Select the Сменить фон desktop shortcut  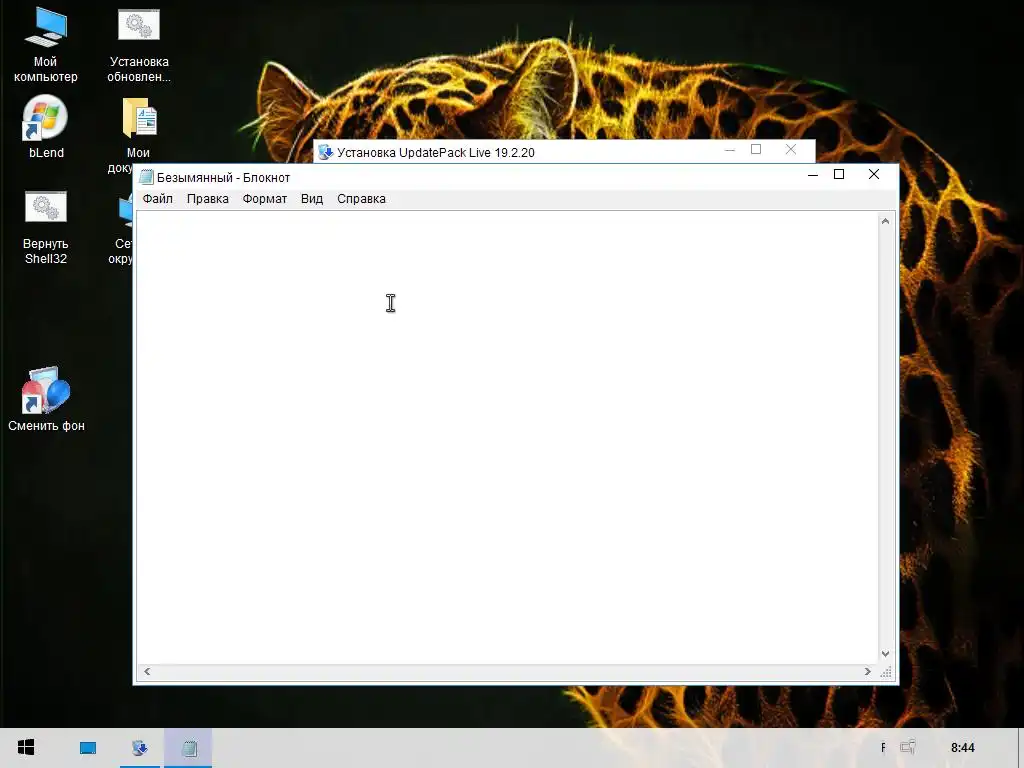[x=46, y=400]
